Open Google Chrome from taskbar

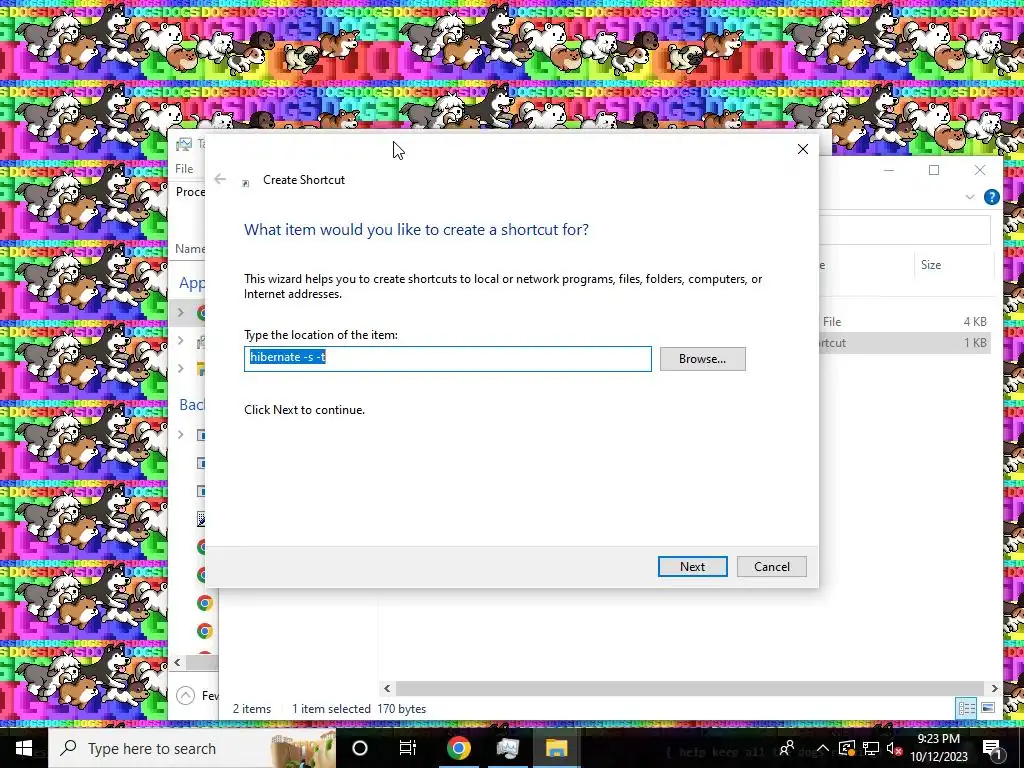tap(458, 748)
